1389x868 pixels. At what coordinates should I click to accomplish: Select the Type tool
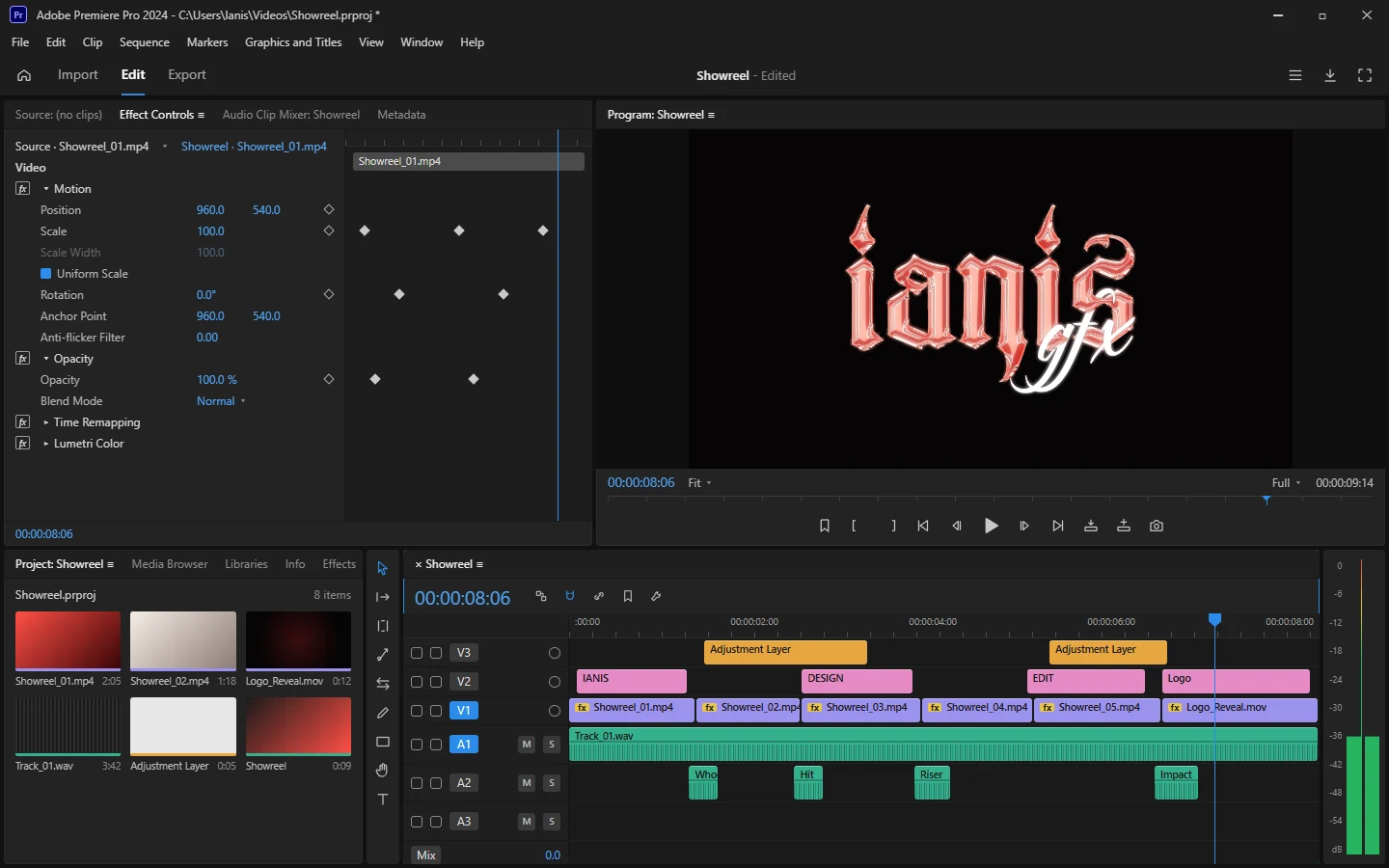383,800
